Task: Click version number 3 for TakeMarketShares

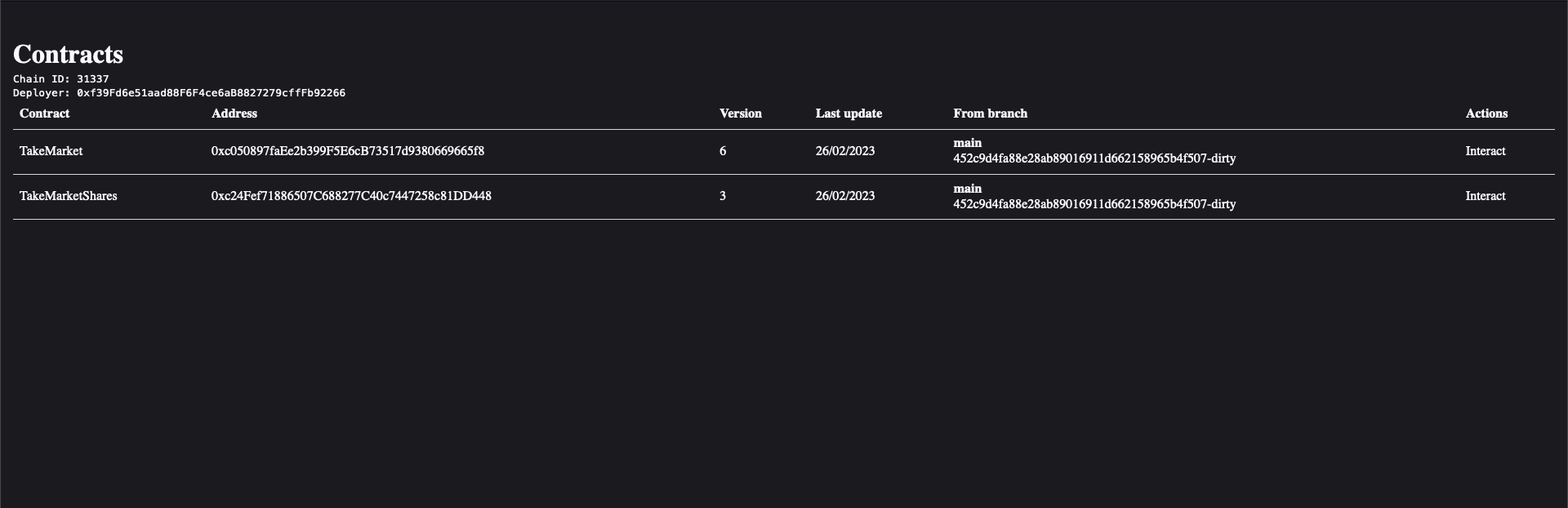Action: pos(723,196)
